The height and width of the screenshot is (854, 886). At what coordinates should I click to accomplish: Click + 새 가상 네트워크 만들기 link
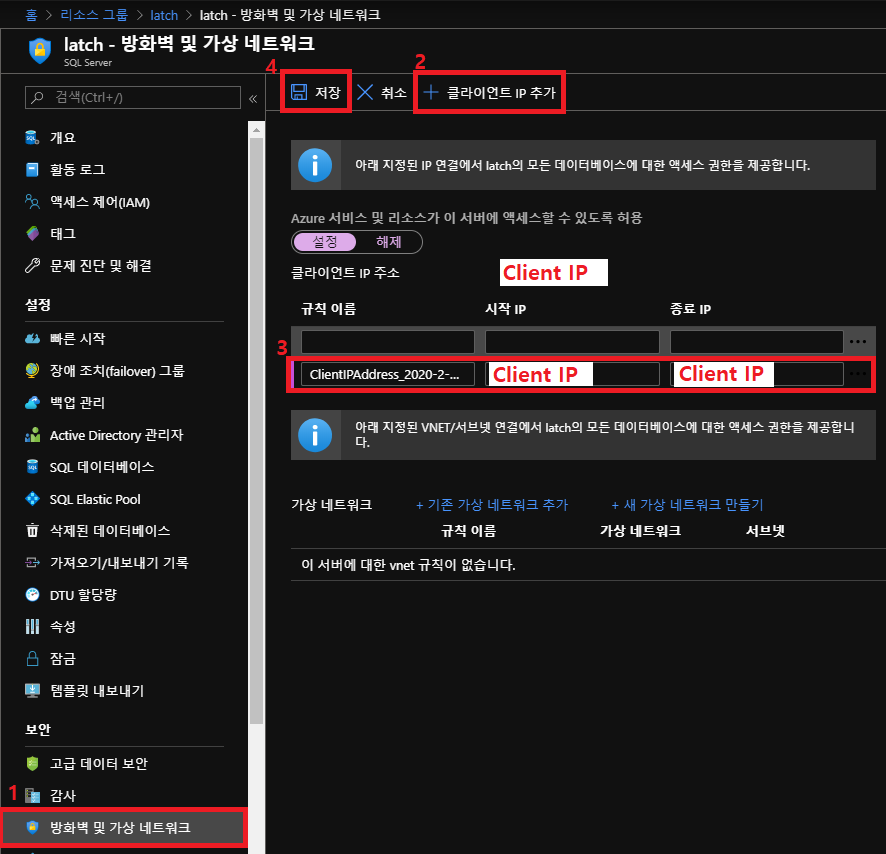(x=687, y=505)
